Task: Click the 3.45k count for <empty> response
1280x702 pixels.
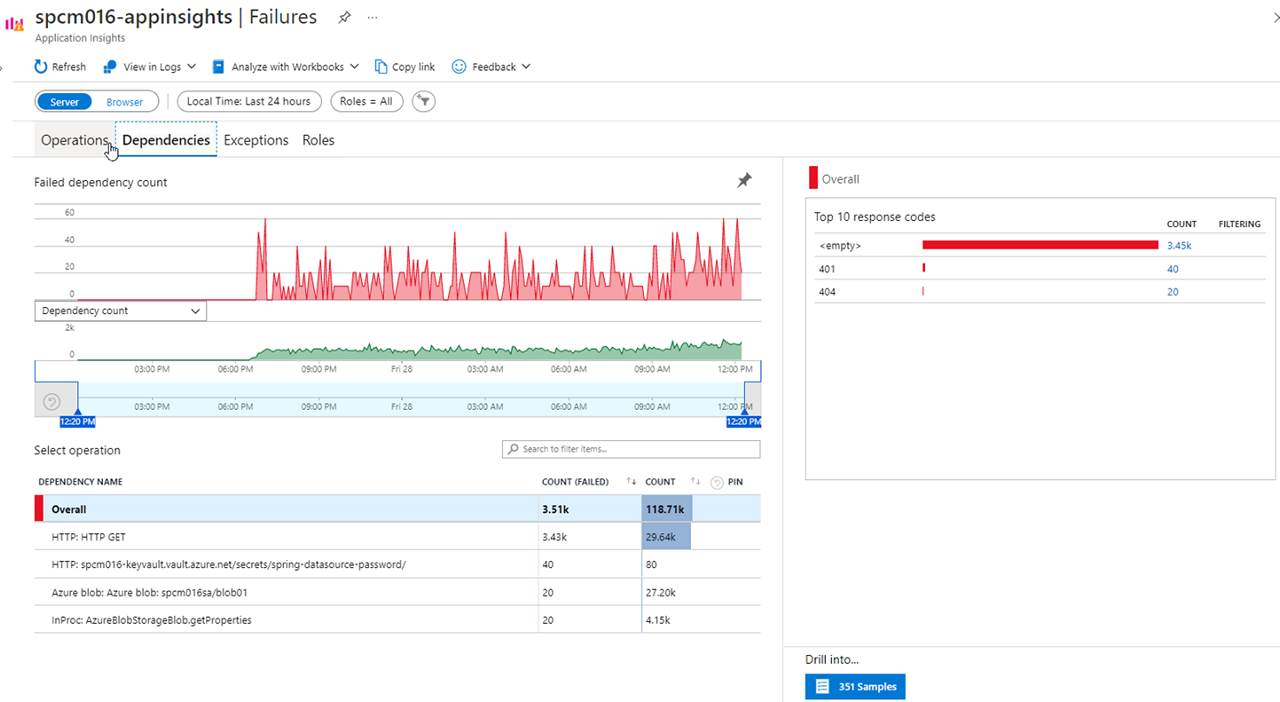Action: pos(1179,245)
